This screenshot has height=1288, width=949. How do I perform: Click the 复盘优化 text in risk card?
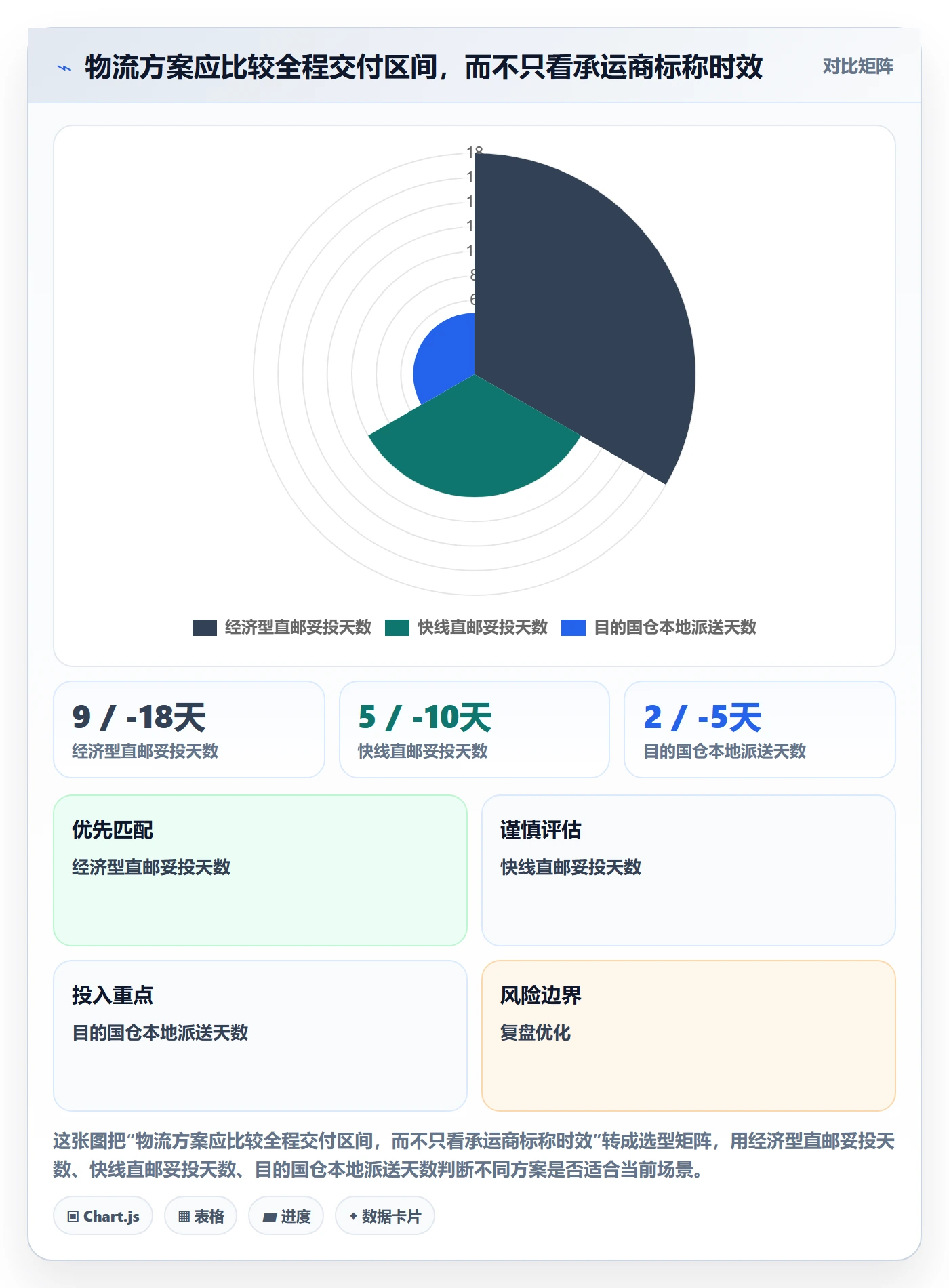(536, 1032)
